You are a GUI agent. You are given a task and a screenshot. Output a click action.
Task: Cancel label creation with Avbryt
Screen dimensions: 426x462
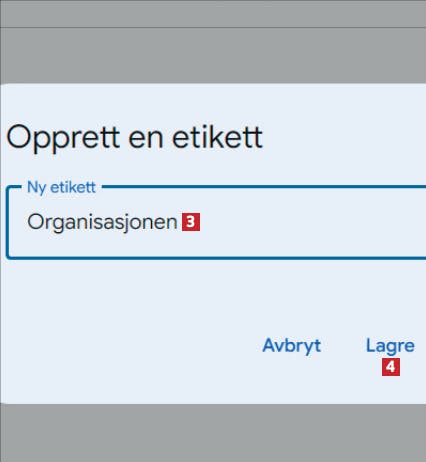292,346
